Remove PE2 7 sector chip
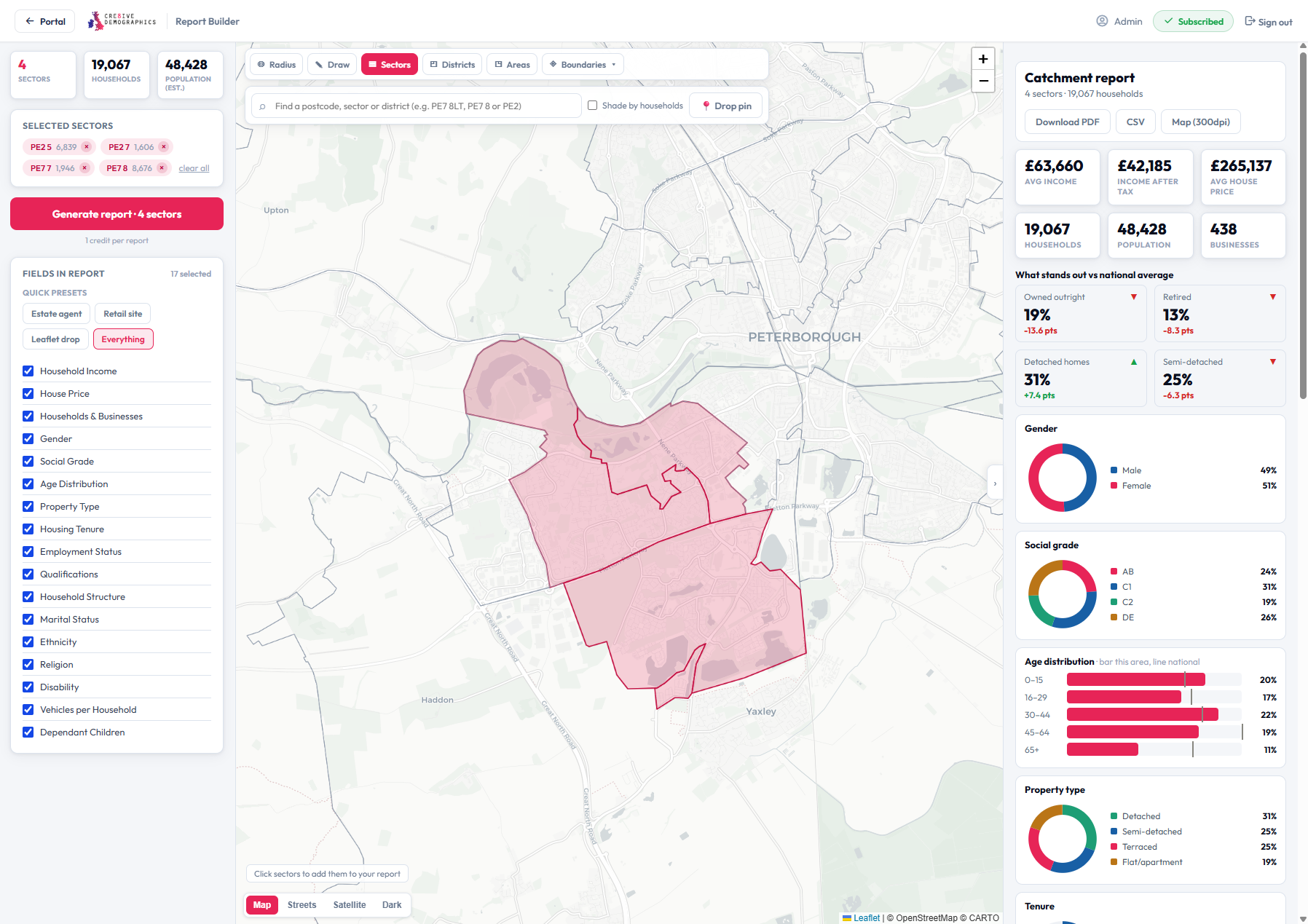The width and height of the screenshot is (1308, 924). pyautogui.click(x=164, y=147)
